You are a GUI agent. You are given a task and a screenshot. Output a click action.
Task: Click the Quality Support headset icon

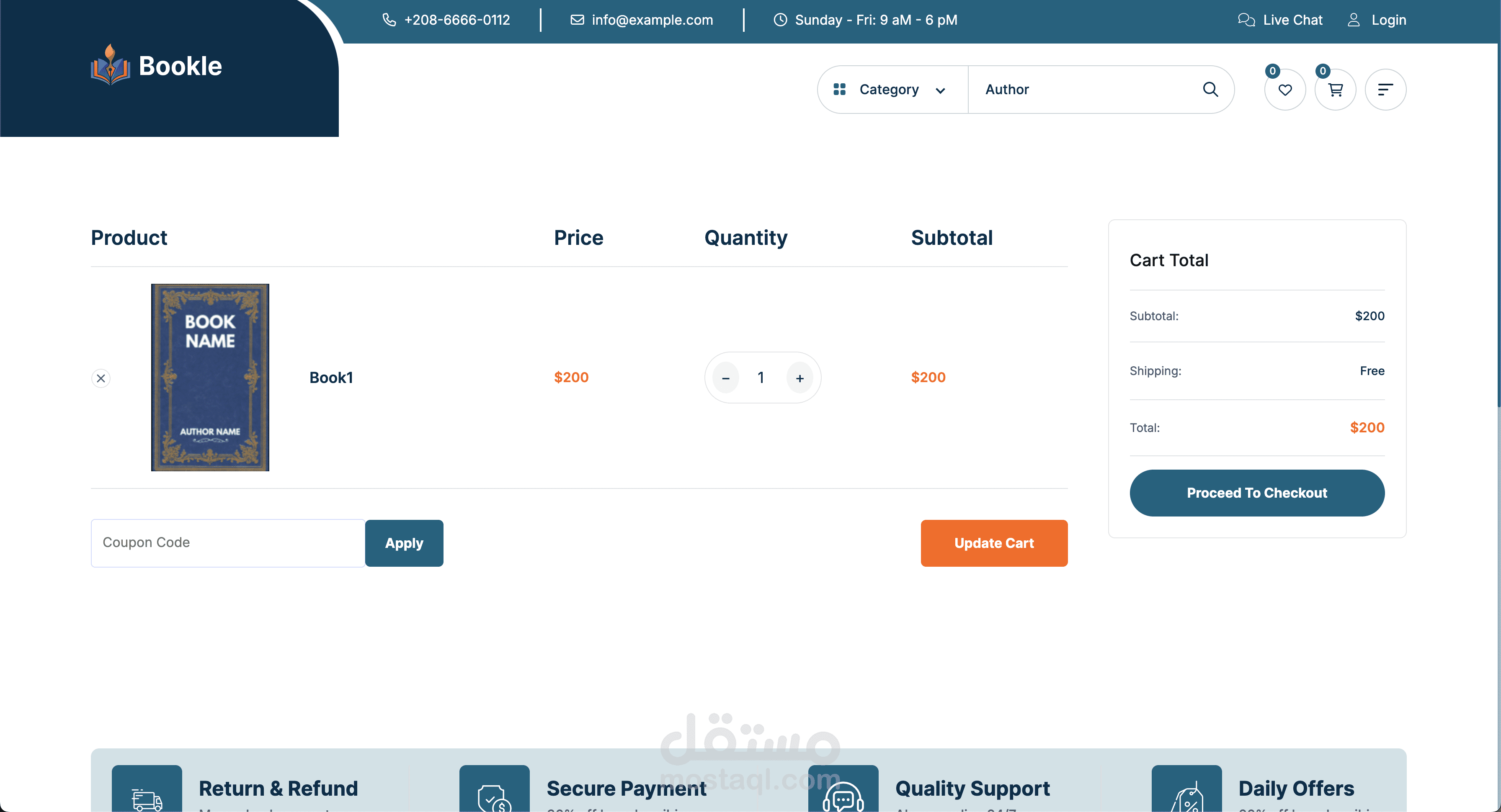(843, 795)
